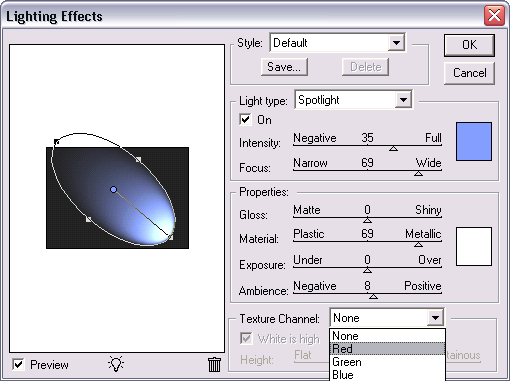This screenshot has width=510, height=381.
Task: Click the OK button
Action: coord(469,45)
